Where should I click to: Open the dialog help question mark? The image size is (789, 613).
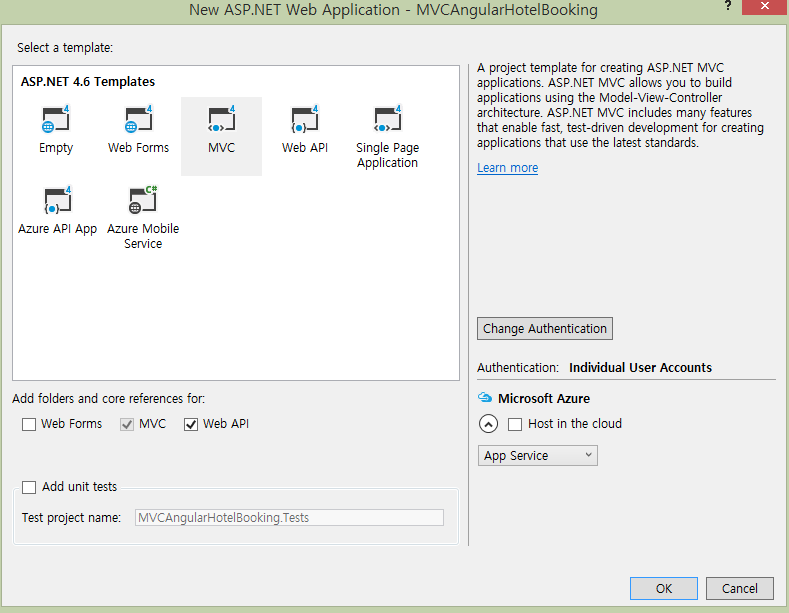point(728,6)
